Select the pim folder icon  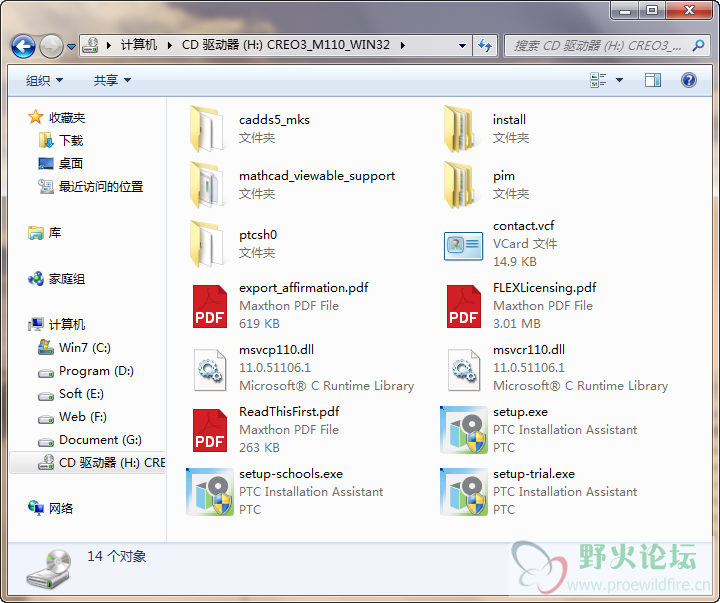(461, 185)
